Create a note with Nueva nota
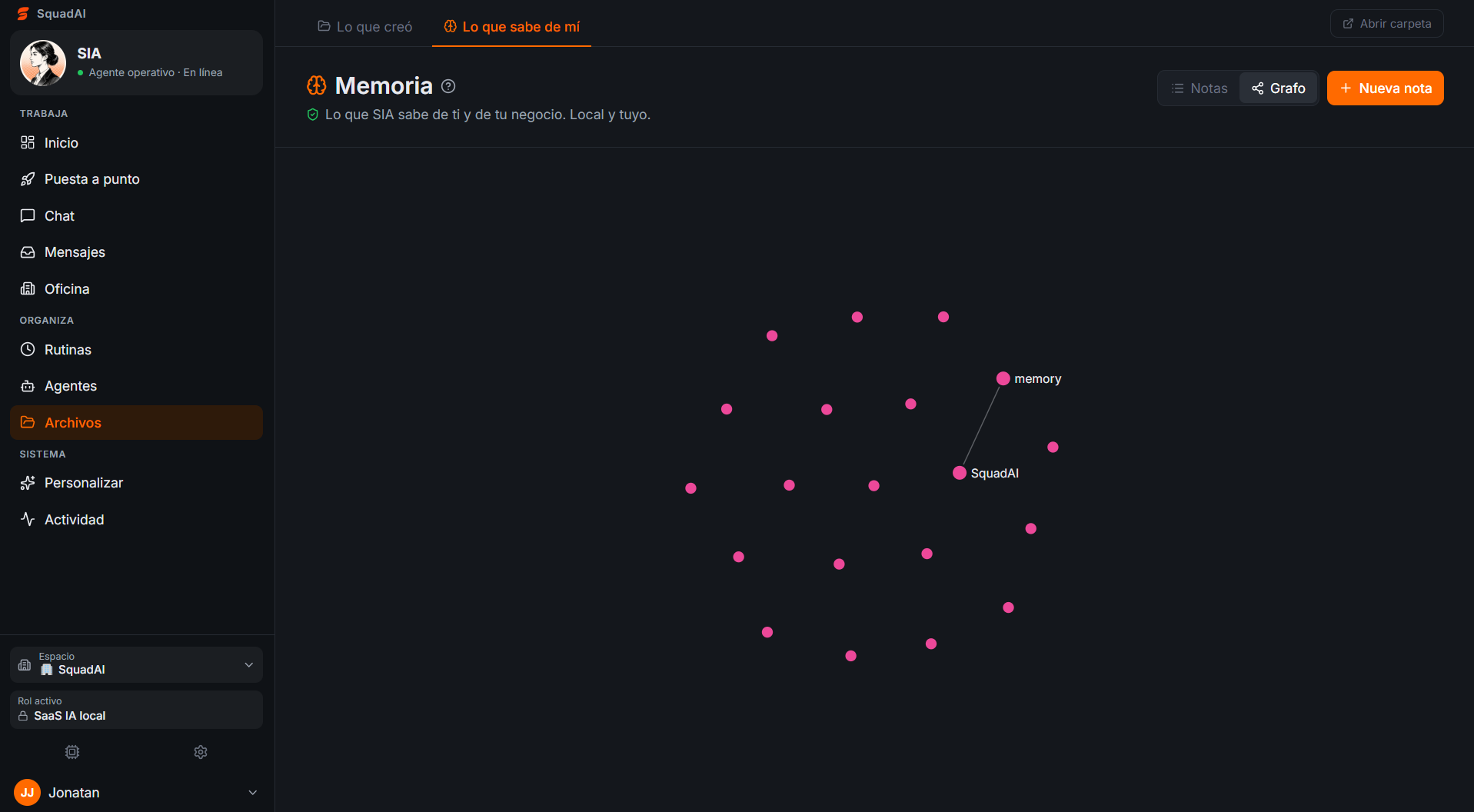The height and width of the screenshot is (812, 1474). click(1386, 88)
